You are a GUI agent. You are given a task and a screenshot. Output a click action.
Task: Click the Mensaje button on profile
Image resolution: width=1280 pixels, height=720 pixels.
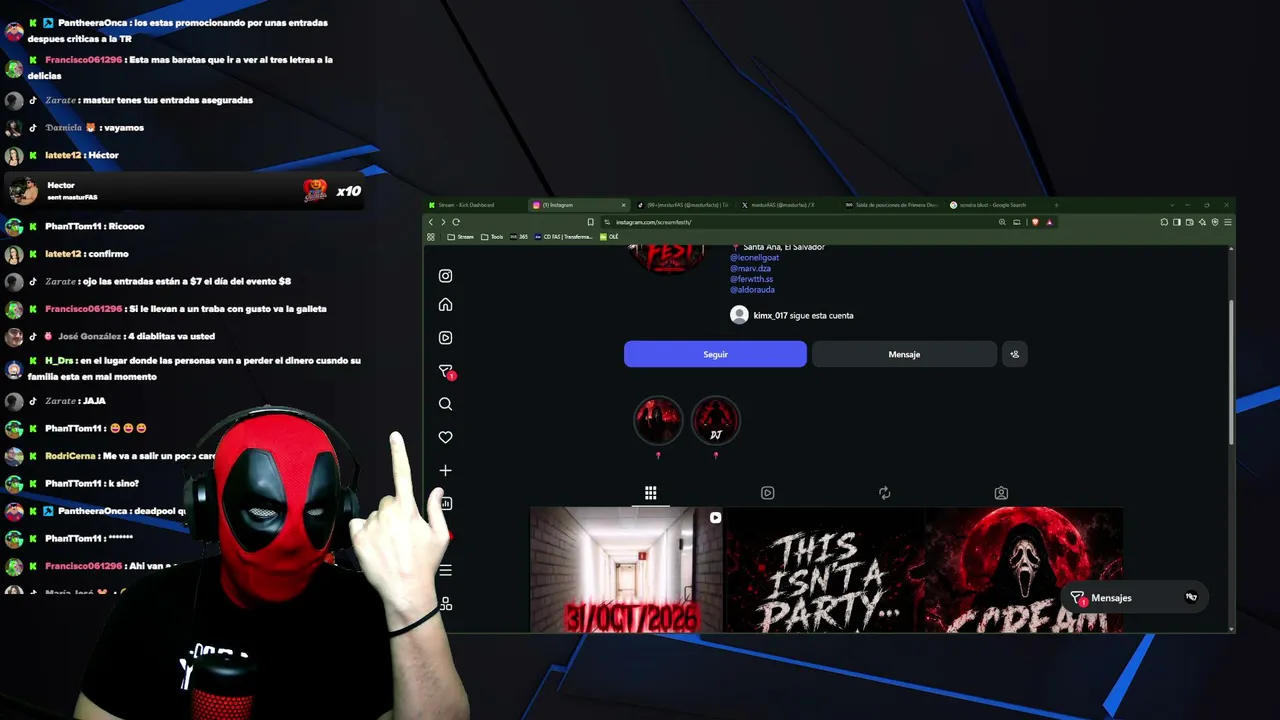pos(904,354)
